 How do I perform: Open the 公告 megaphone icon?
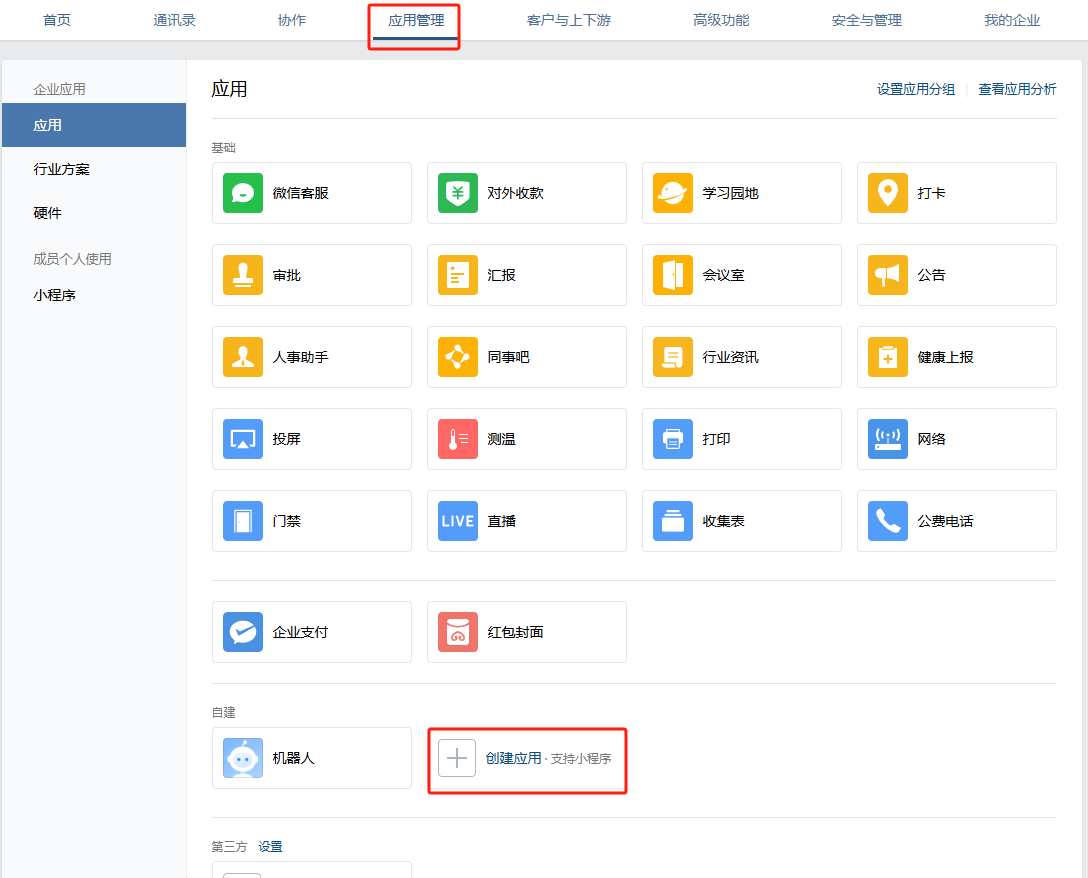888,275
